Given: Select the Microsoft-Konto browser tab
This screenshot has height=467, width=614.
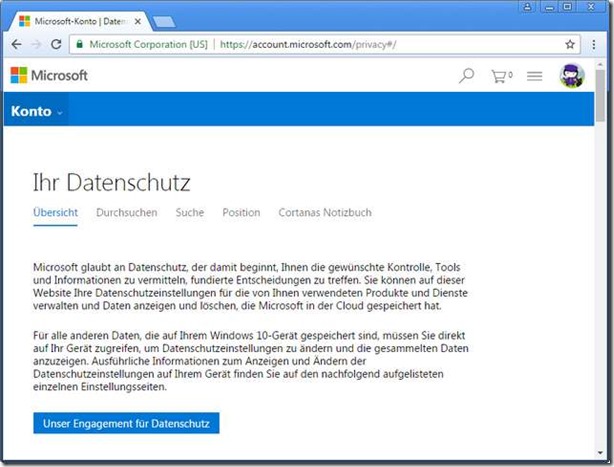Looking at the screenshot, I should pos(80,22).
